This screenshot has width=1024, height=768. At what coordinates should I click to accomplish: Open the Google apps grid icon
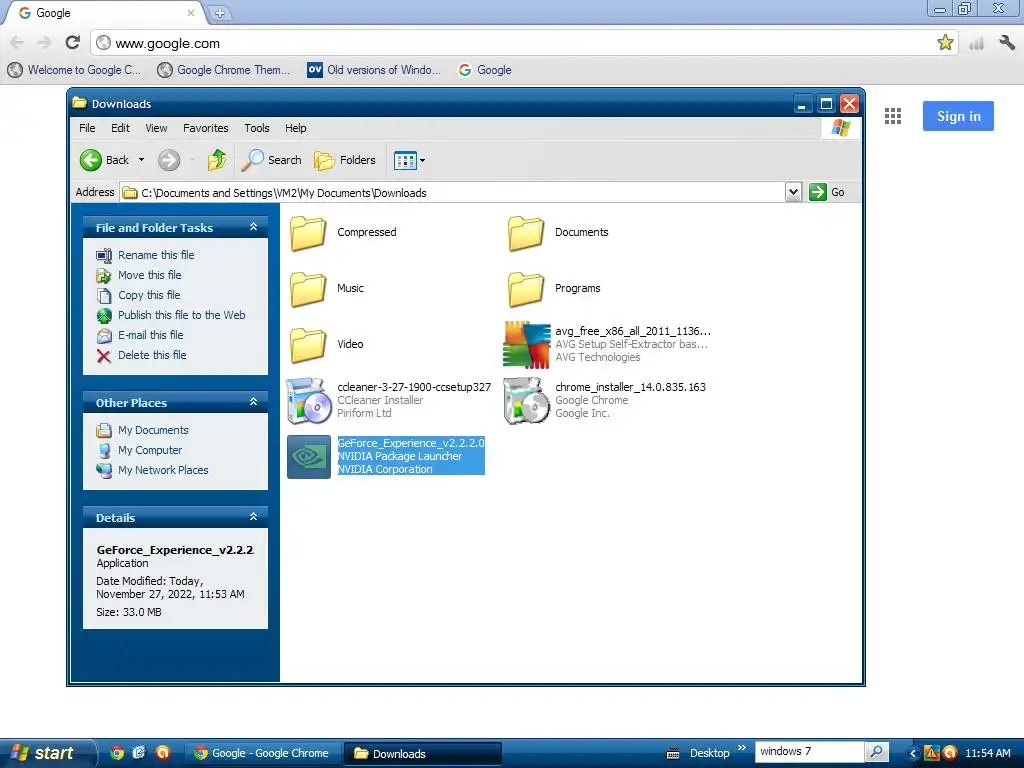893,116
